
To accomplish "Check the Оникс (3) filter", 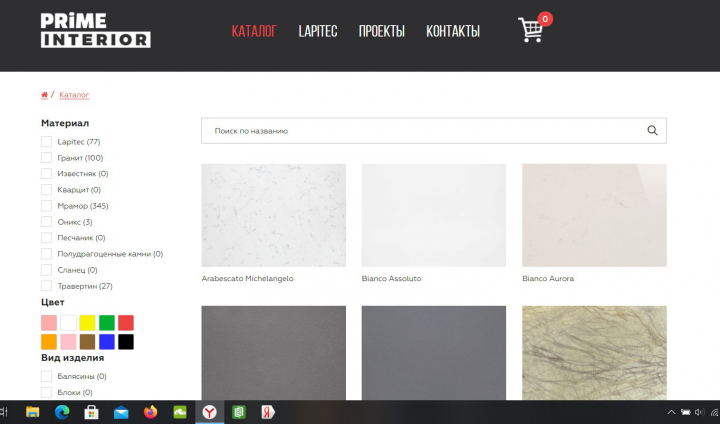I will coord(46,222).
